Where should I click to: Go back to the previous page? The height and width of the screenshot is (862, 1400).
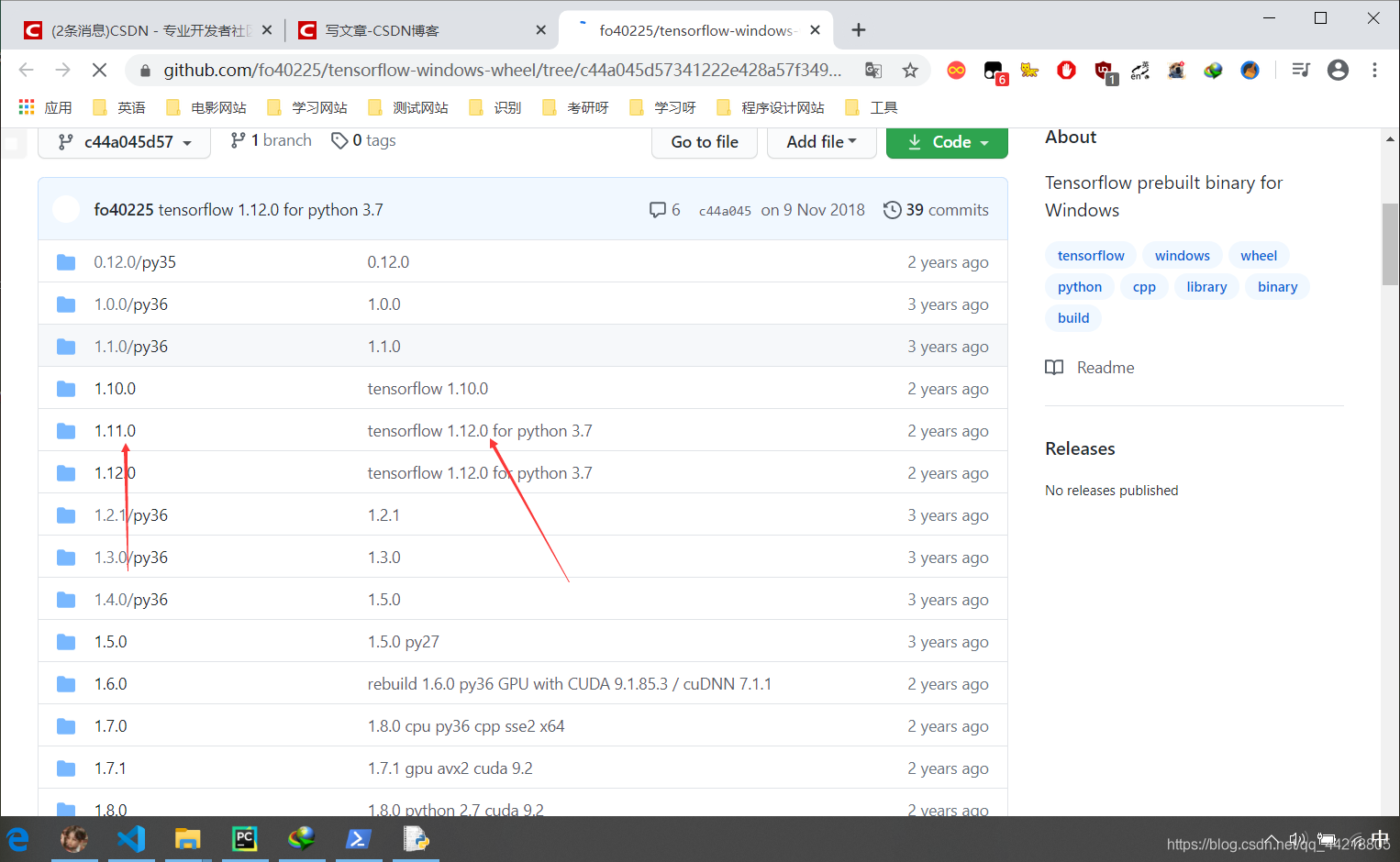[x=26, y=70]
